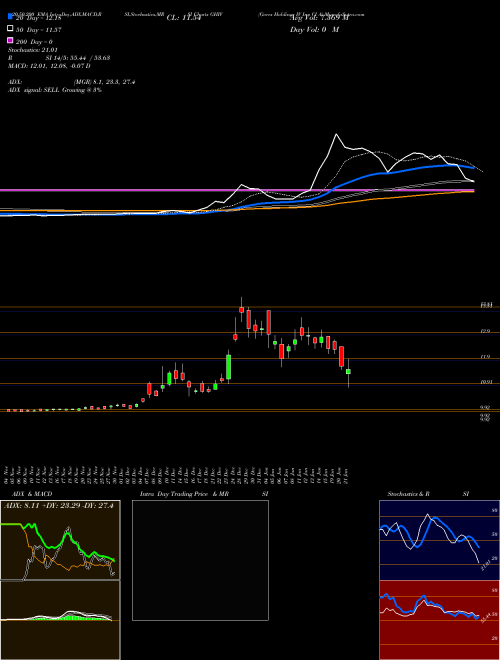Image resolution: width=500 pixels, height=660 pixels.
Task: Select the '200 Day = 0' label
Action: [35, 42]
